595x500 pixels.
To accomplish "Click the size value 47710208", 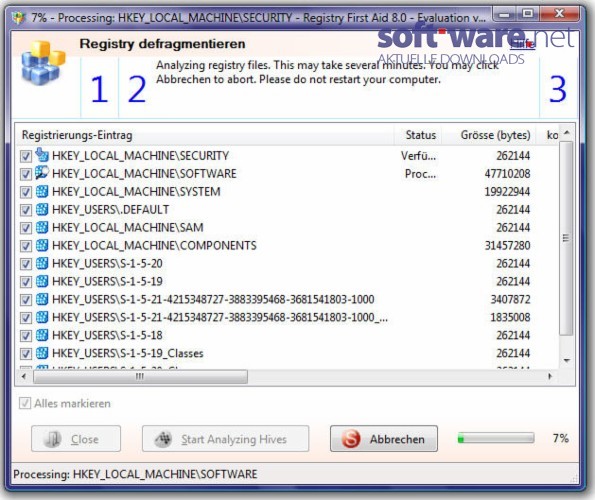I will 507,174.
